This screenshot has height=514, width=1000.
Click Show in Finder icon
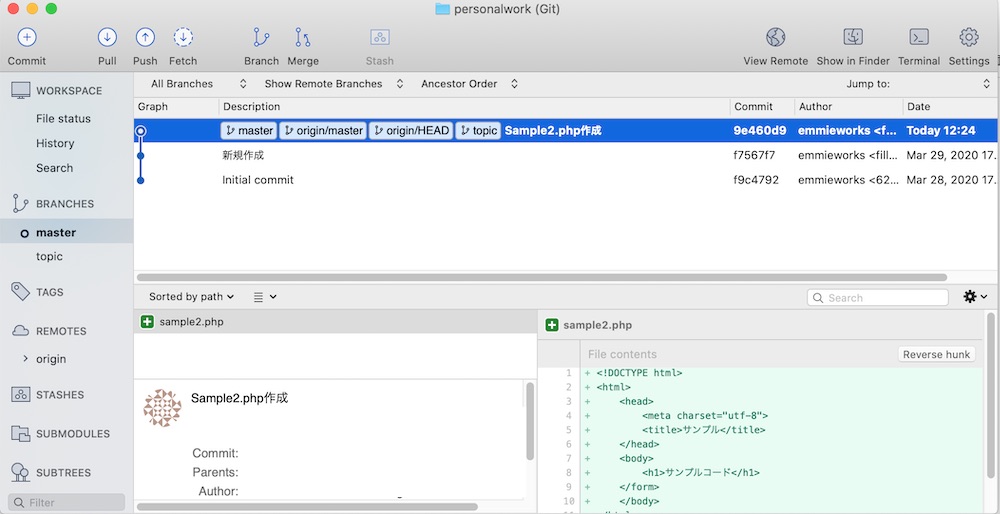(x=853, y=38)
